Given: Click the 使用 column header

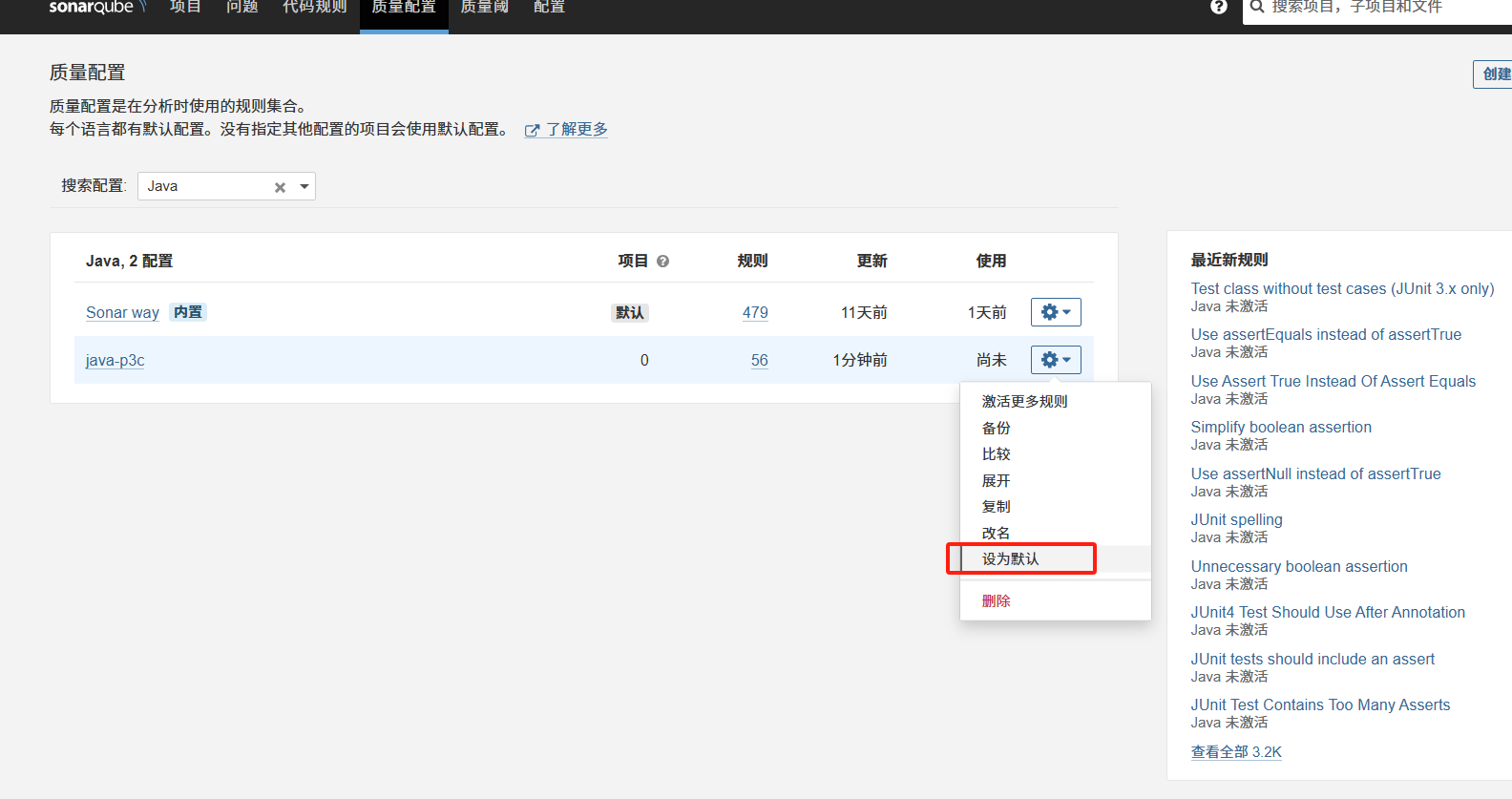Looking at the screenshot, I should click(x=991, y=261).
